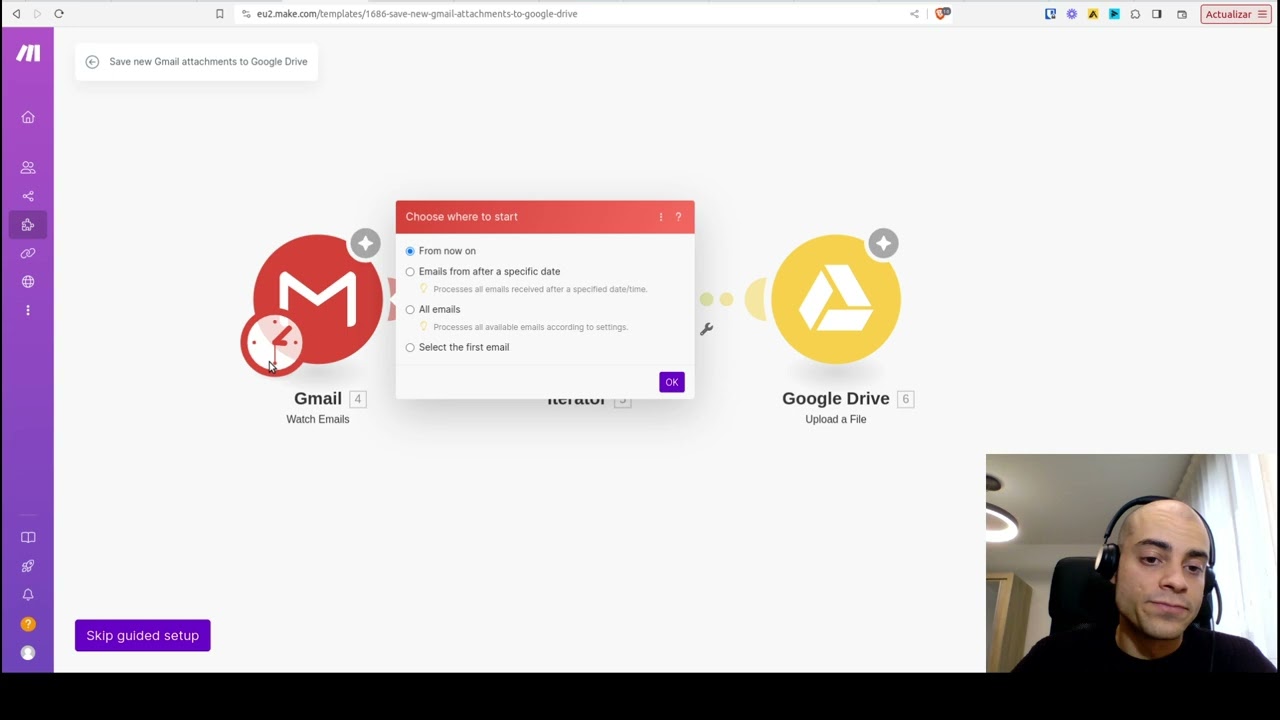Click back arrow beside template title

point(92,62)
